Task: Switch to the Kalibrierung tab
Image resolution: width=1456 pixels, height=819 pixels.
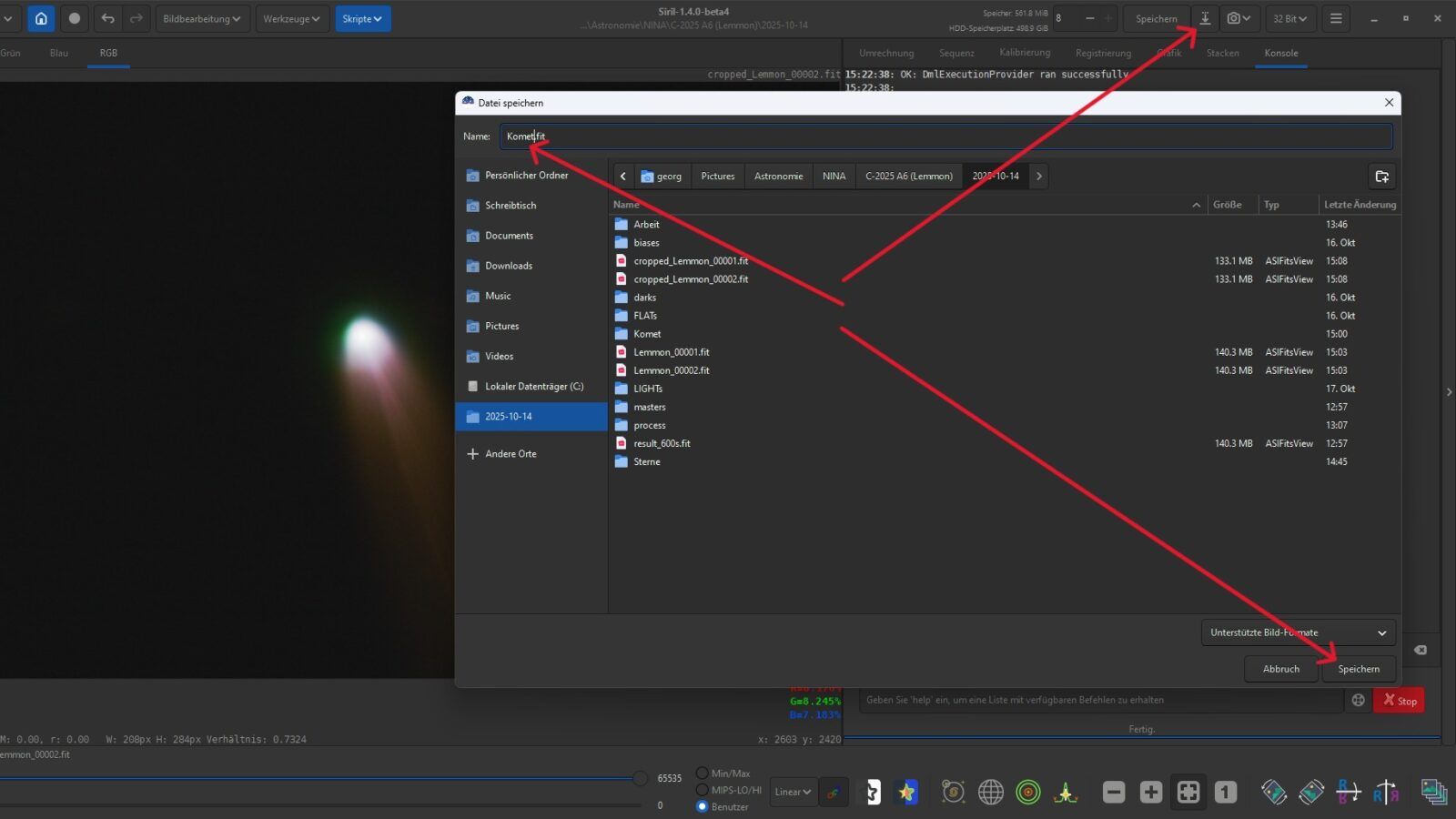Action: (x=1025, y=53)
